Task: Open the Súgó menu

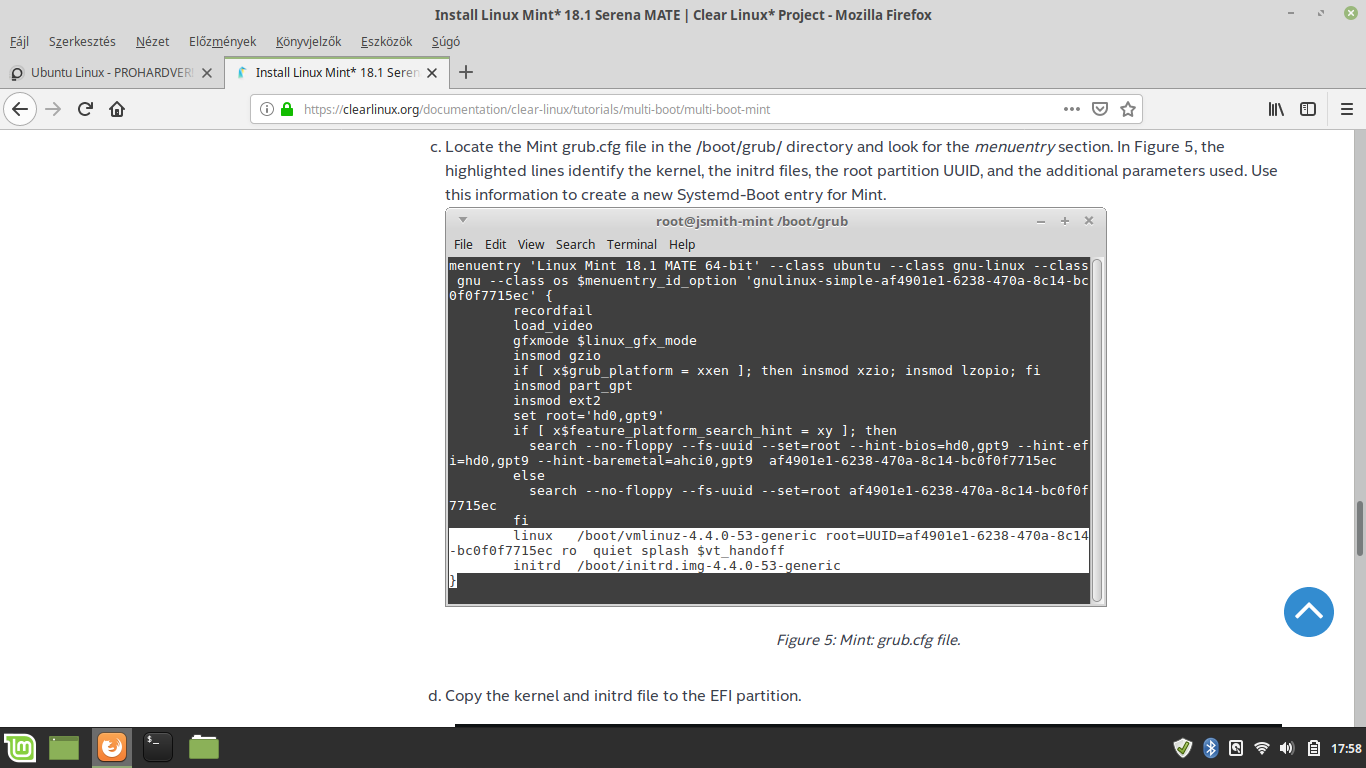Action: tap(445, 42)
